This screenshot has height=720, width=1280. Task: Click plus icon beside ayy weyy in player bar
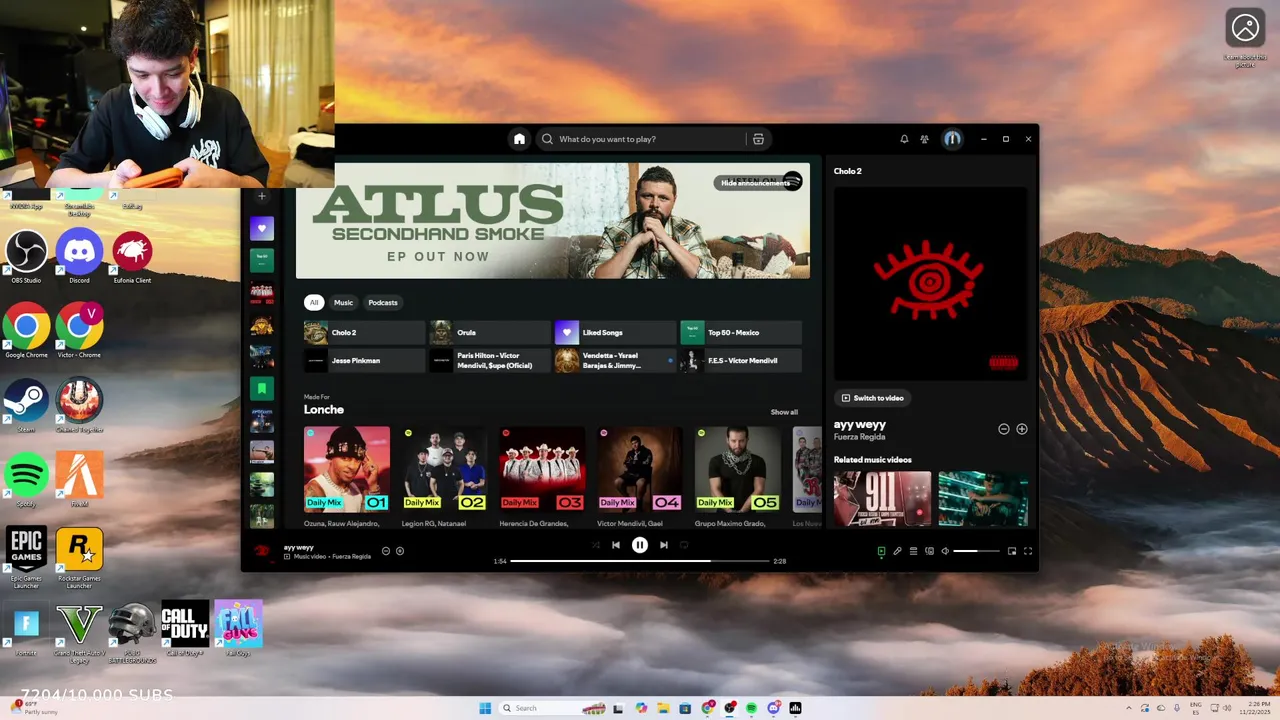(x=400, y=551)
